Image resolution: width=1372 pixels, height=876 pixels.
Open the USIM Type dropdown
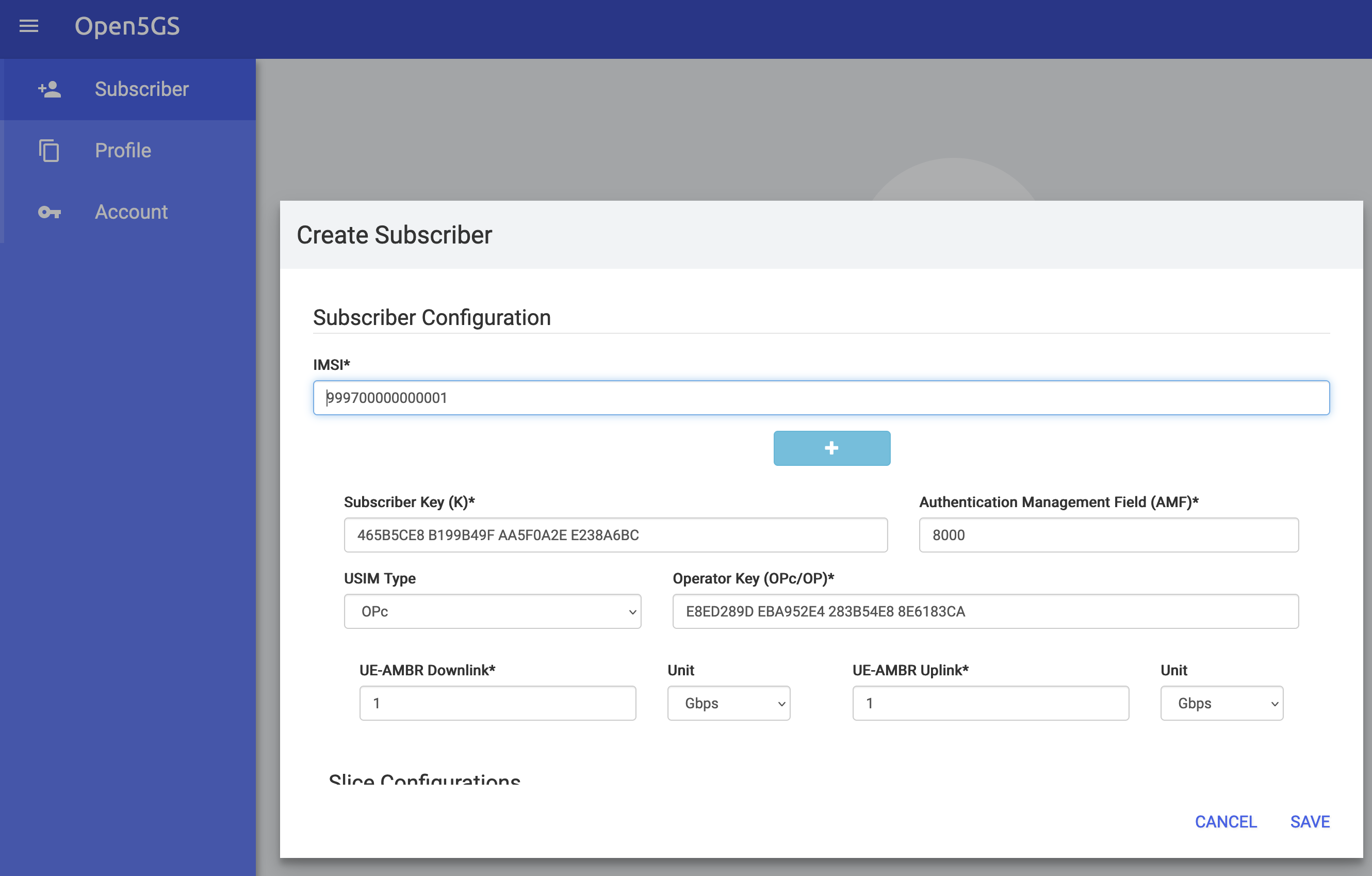click(492, 611)
